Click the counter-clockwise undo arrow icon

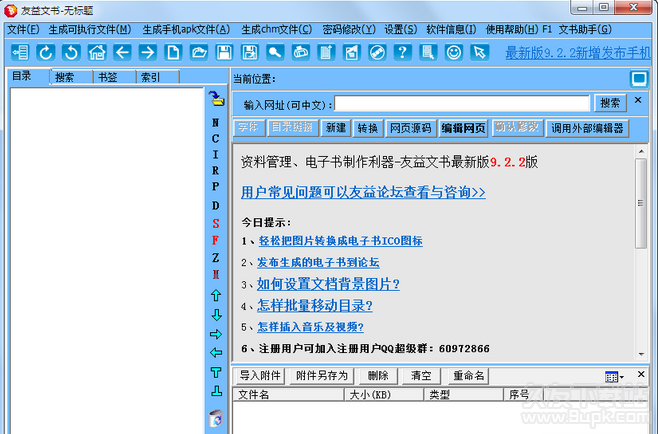71,52
